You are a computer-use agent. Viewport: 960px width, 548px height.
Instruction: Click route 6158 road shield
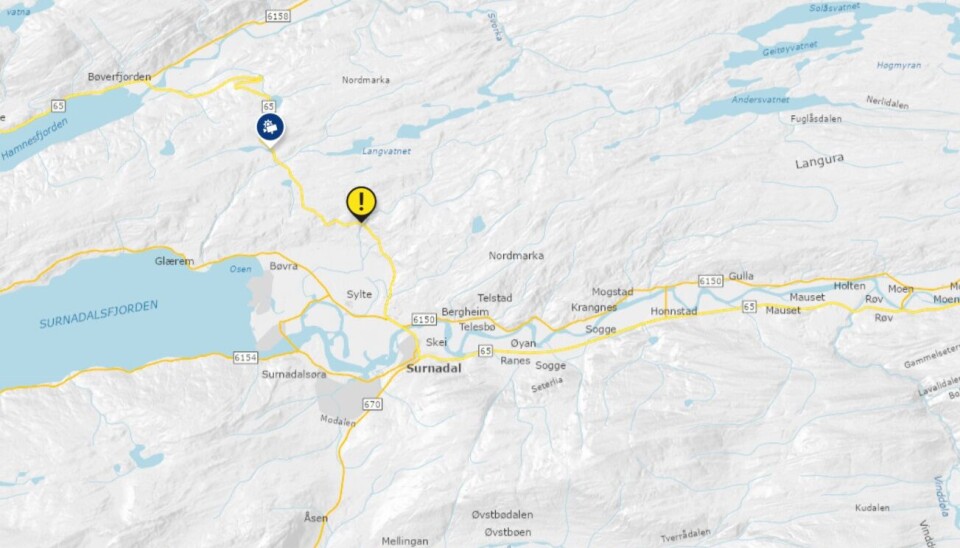[277, 16]
